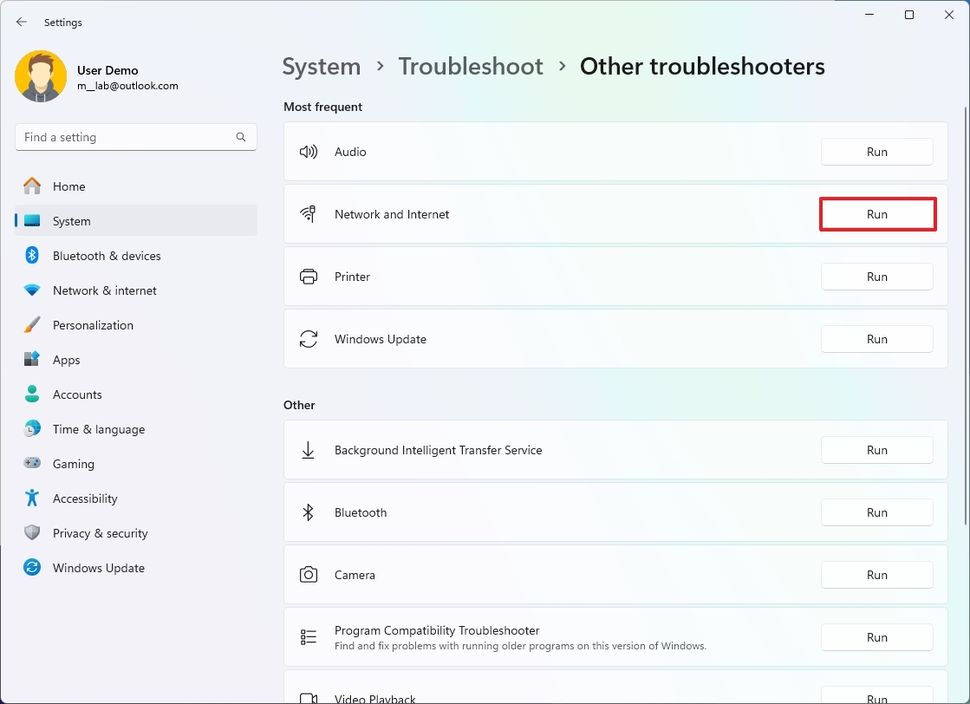Click the Network and Internet Wi-Fi icon

coord(309,214)
